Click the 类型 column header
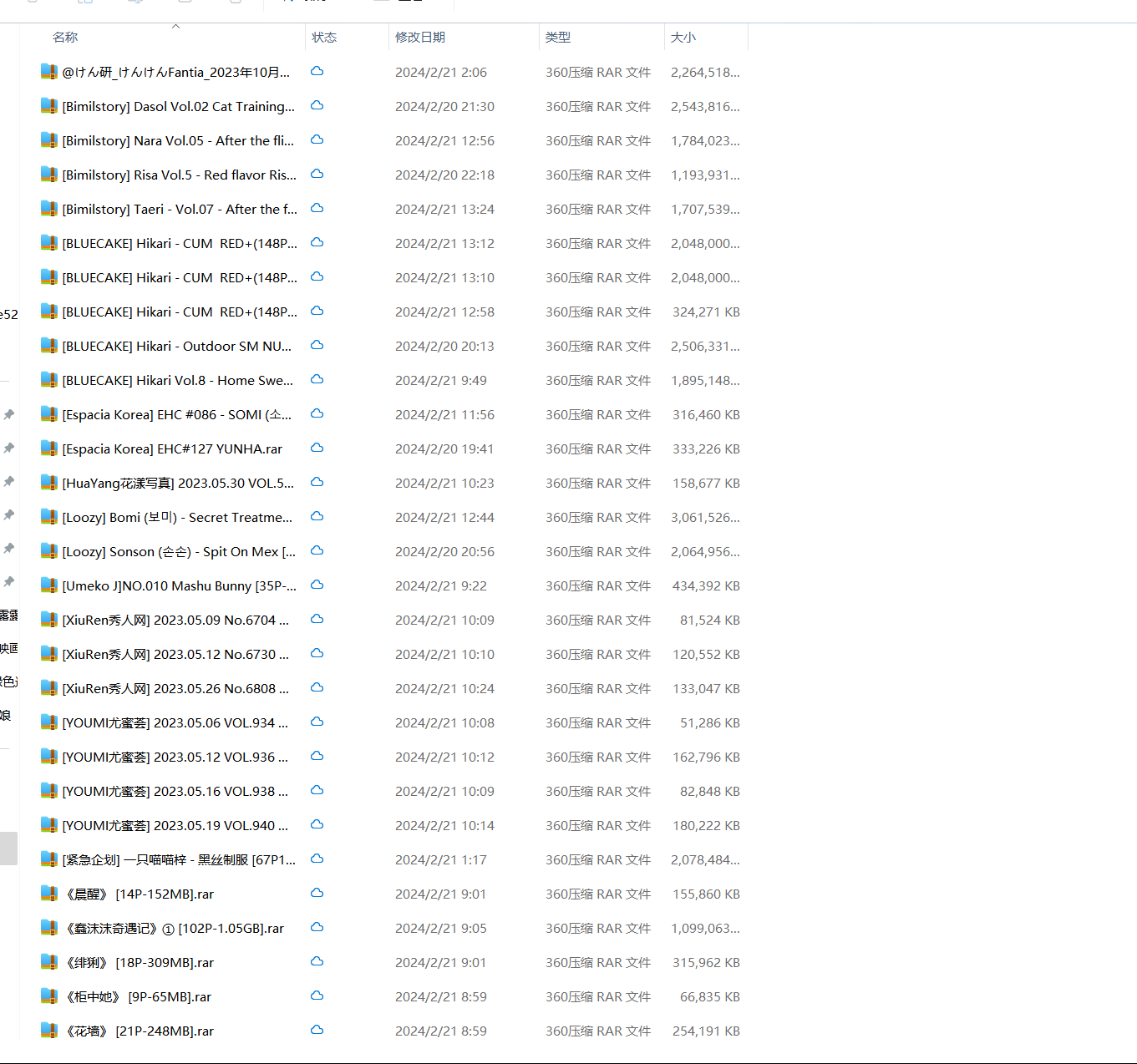1137x1064 pixels. [558, 38]
